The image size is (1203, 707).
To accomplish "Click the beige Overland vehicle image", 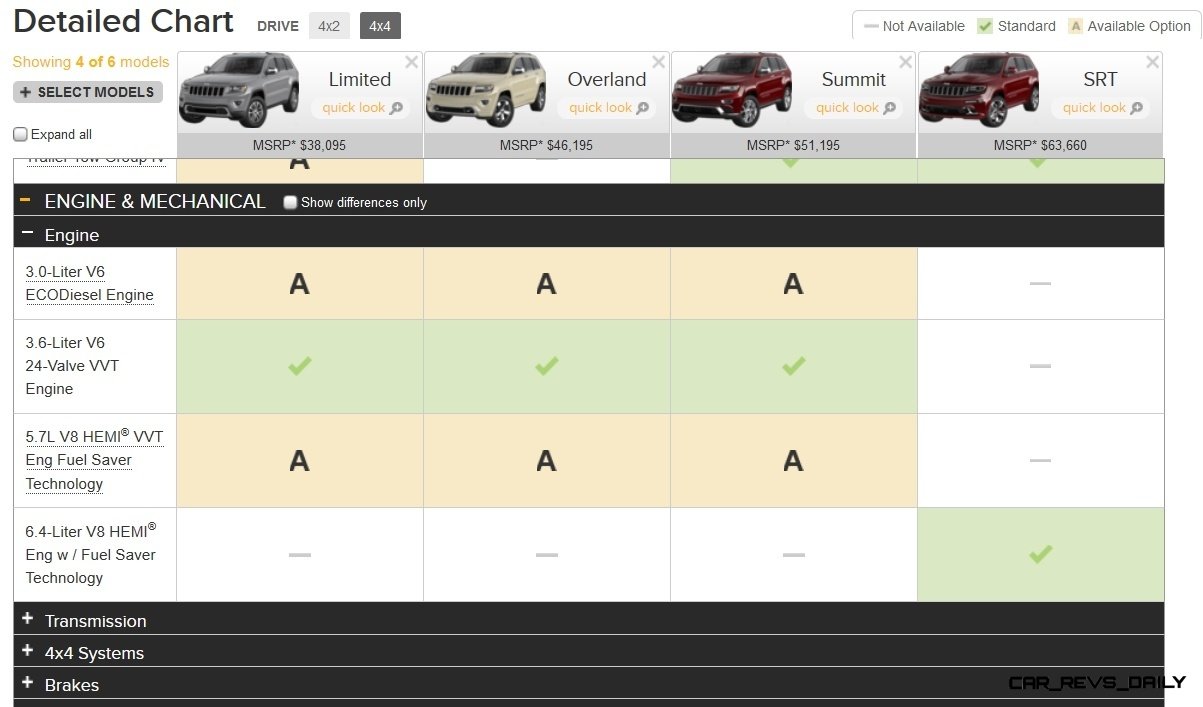I will pyautogui.click(x=485, y=90).
